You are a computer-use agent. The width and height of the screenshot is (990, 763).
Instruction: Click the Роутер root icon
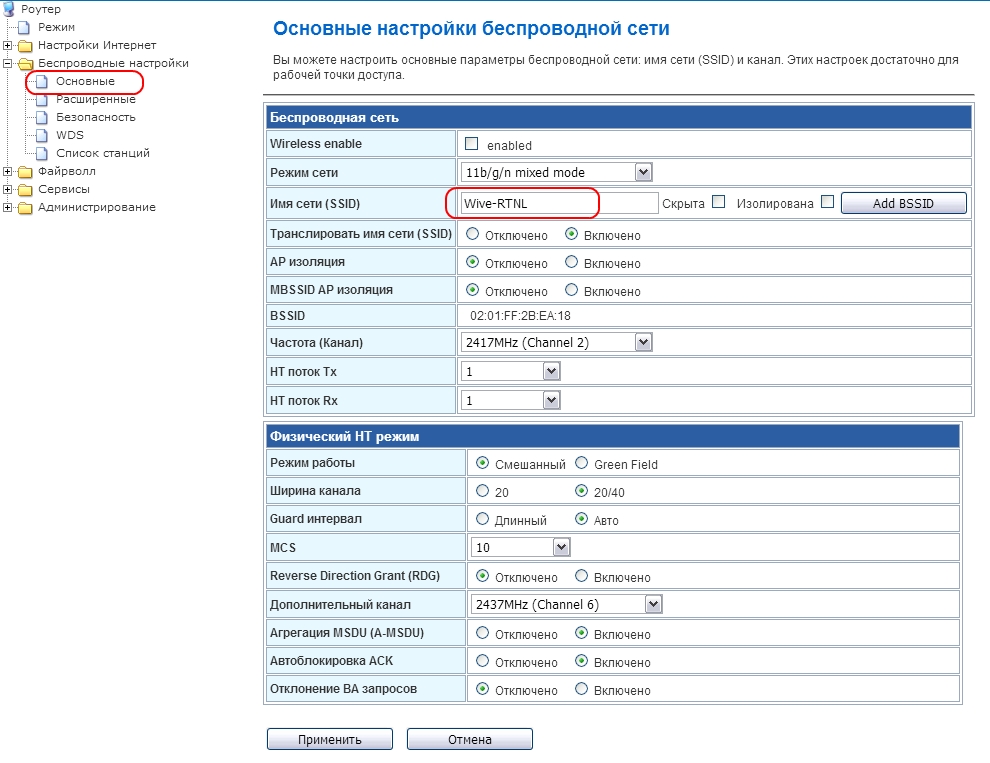point(9,8)
